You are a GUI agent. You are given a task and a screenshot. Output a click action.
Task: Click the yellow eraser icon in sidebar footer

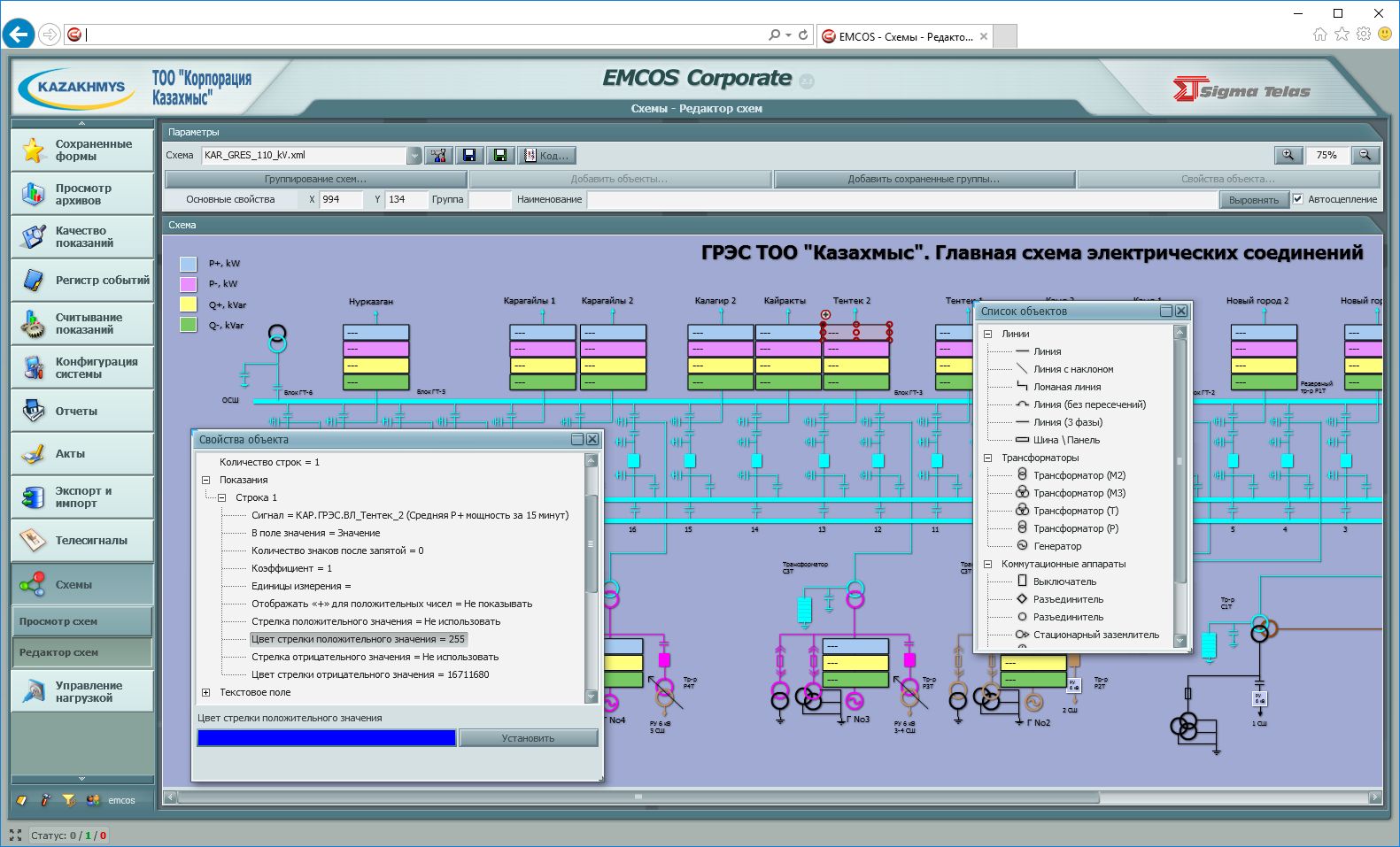22,800
